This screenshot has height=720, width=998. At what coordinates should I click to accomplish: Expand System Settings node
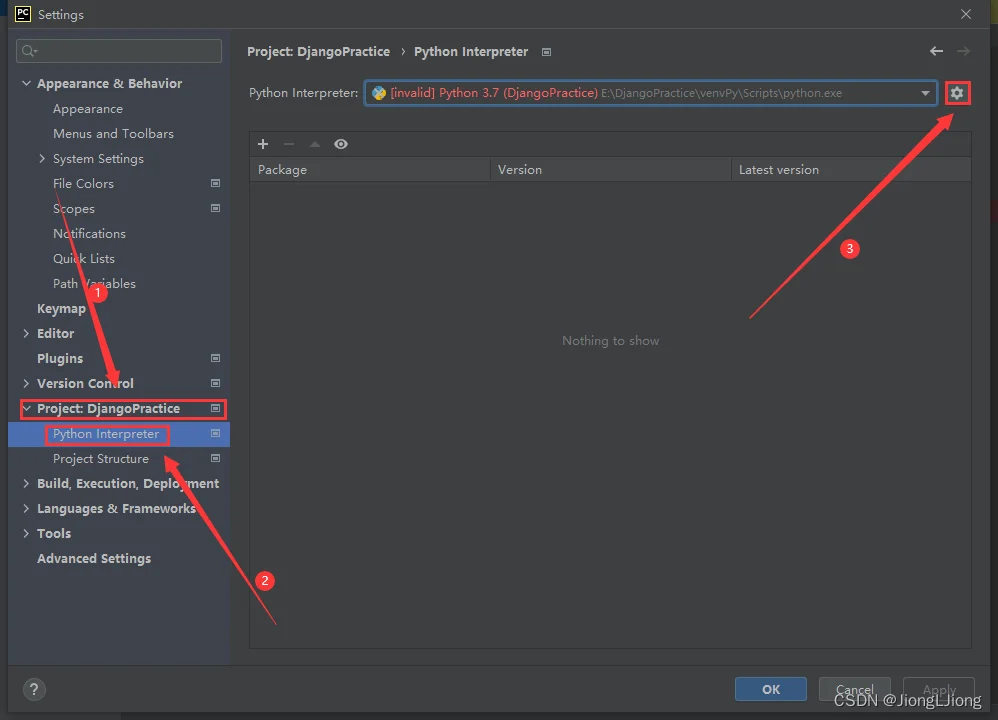(42, 159)
